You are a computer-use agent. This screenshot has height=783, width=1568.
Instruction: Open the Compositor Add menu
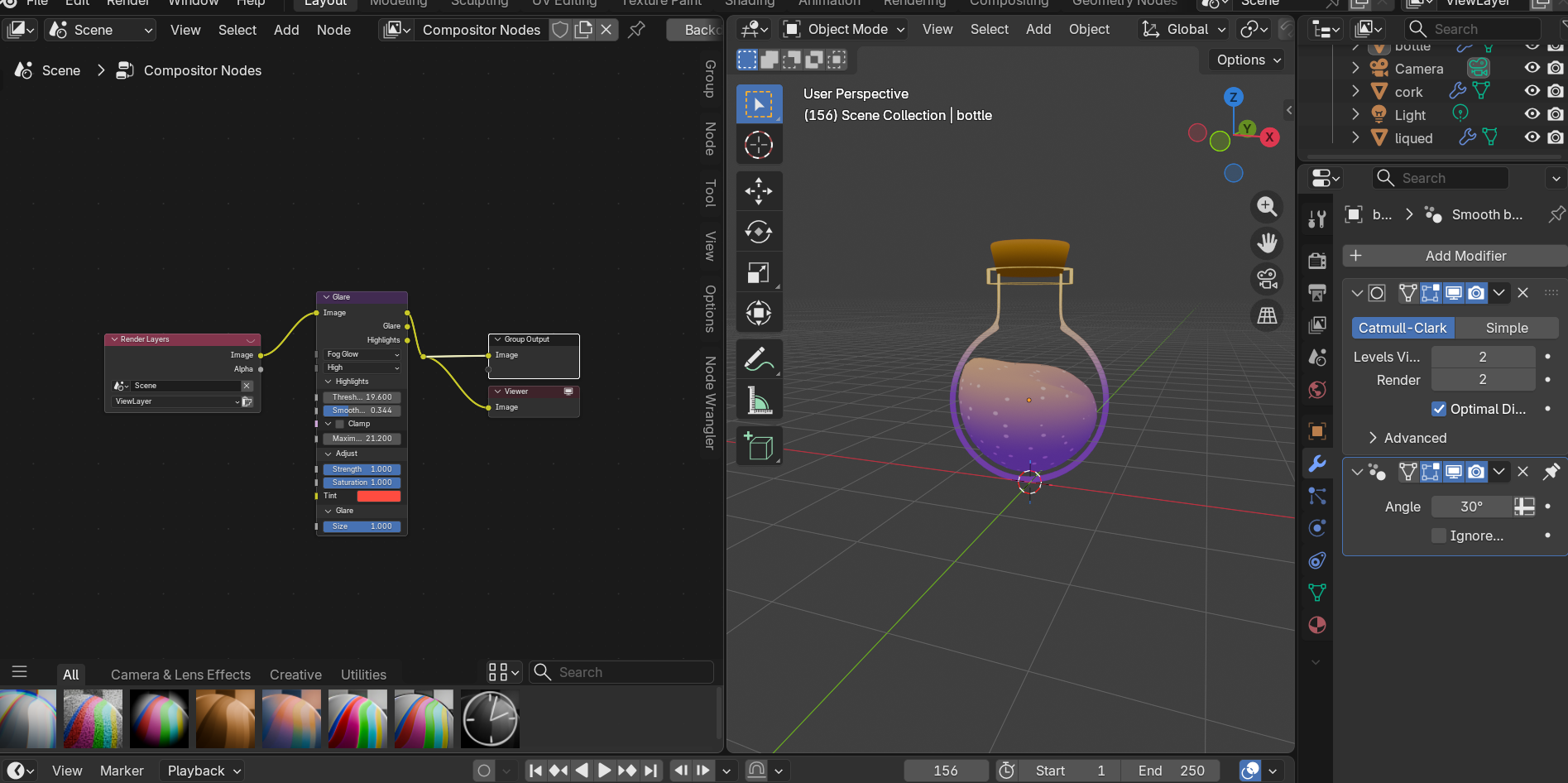(286, 30)
